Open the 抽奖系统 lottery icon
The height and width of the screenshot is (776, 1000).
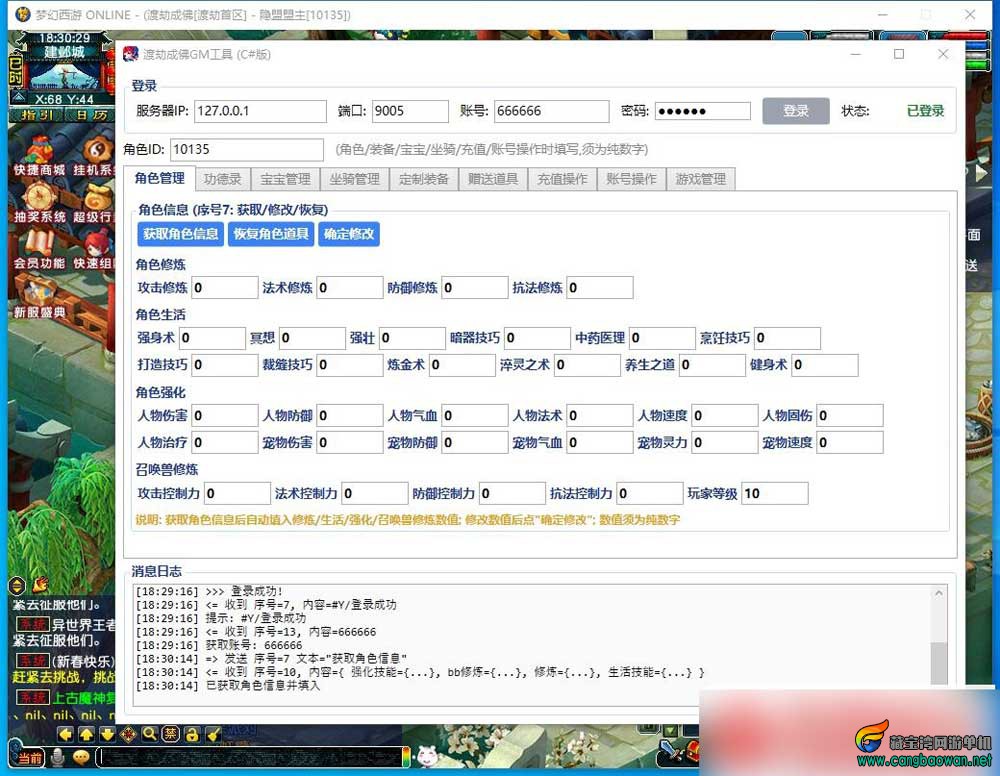[40, 202]
